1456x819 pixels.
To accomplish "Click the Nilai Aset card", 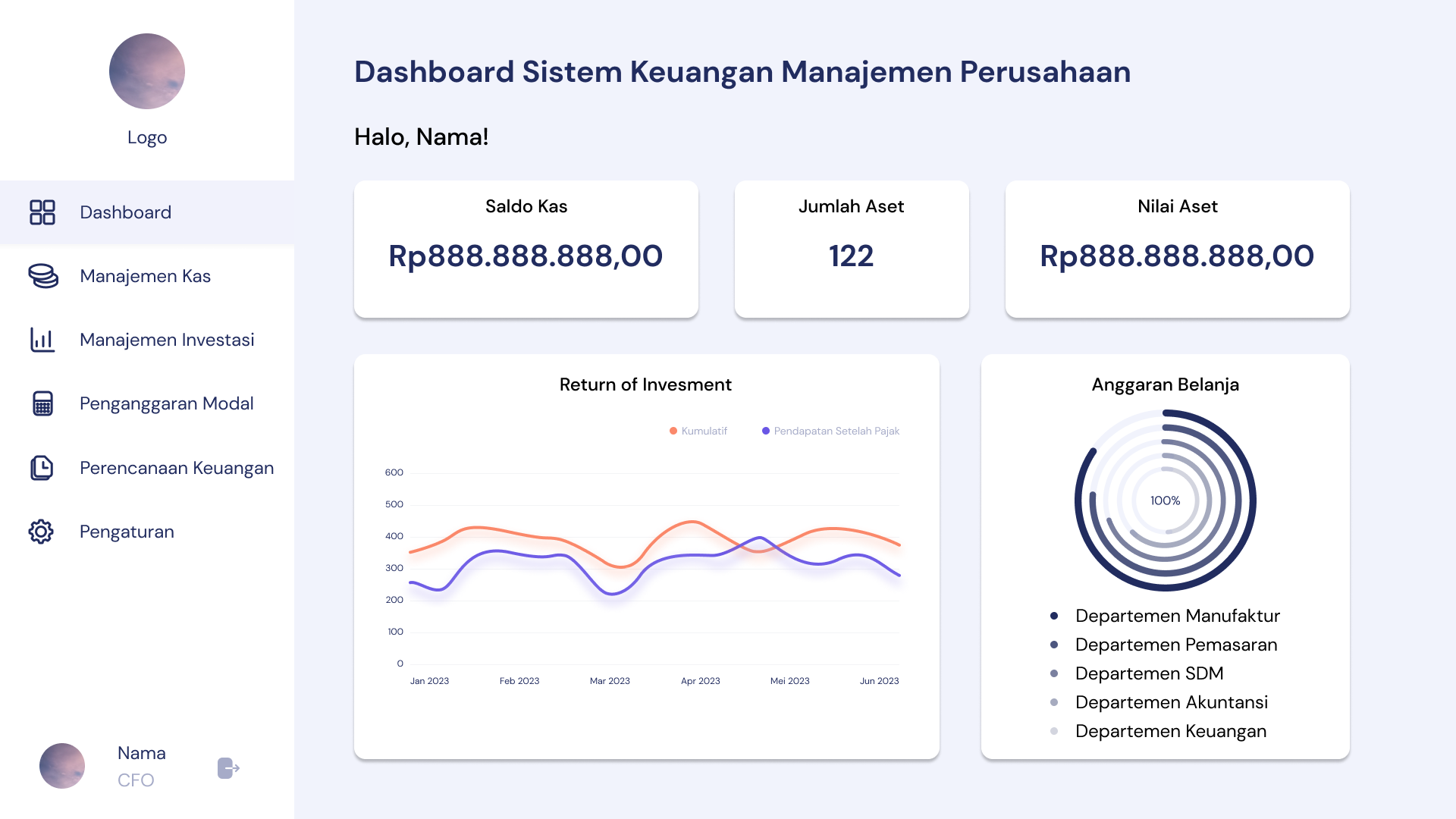I will click(1177, 249).
